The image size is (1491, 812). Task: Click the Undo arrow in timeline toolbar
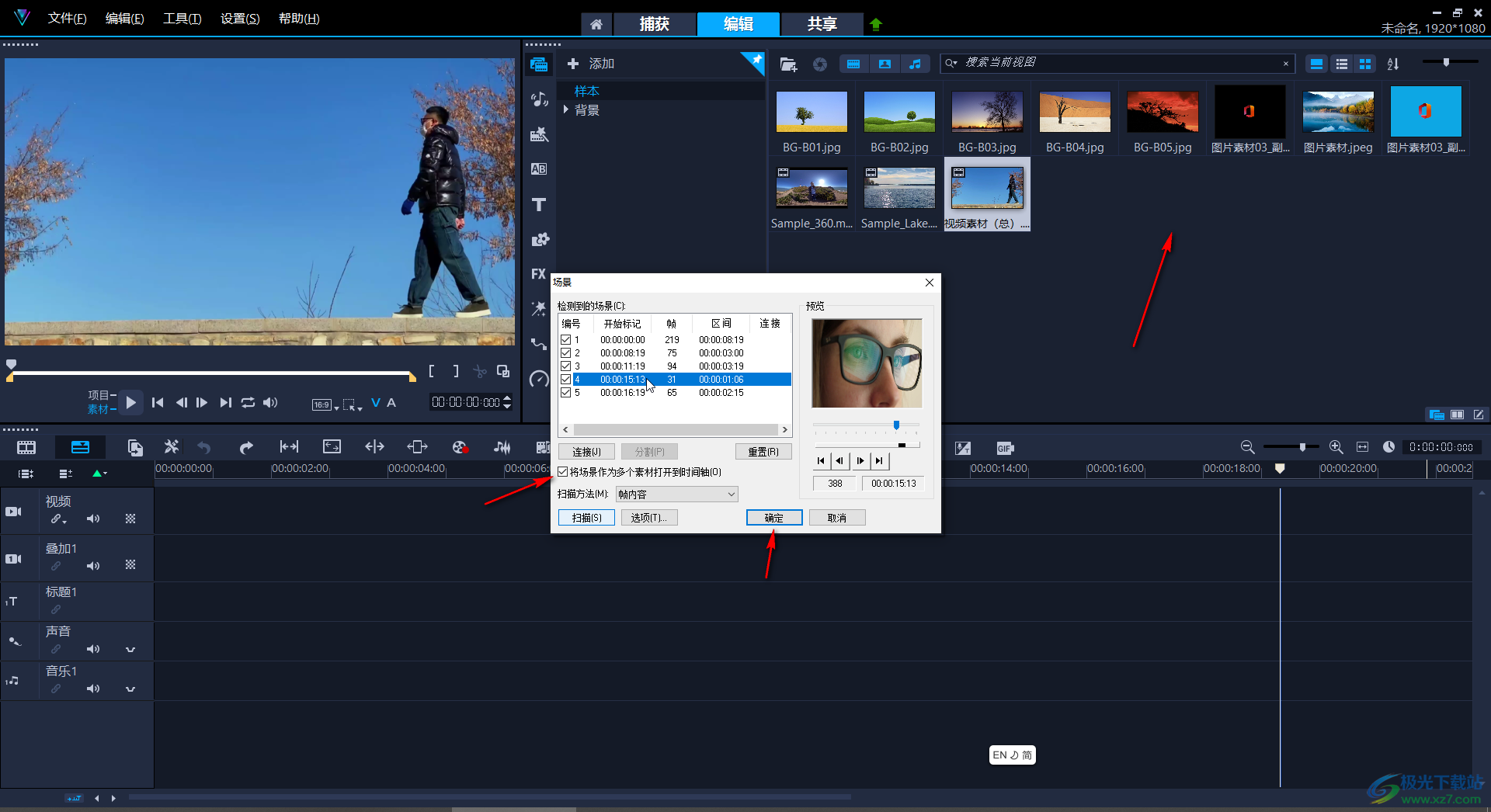coord(204,447)
